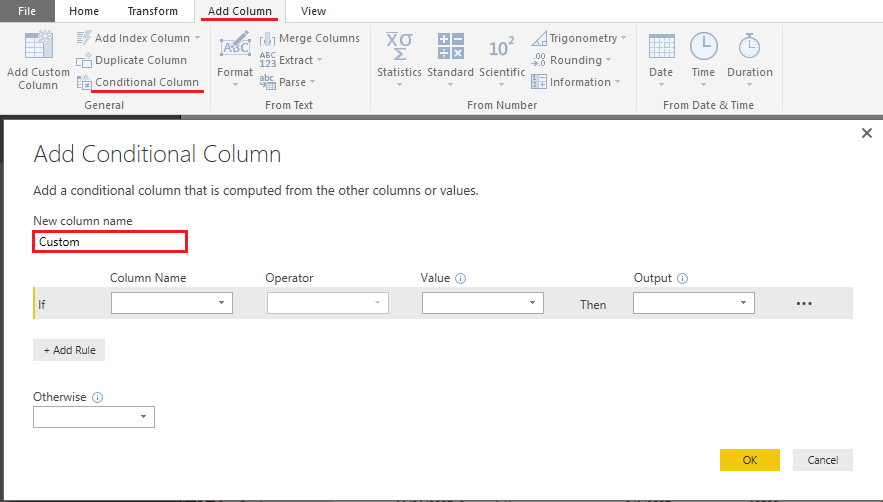Open Conditional Column from the ribbon
883x502 pixels.
(x=138, y=82)
